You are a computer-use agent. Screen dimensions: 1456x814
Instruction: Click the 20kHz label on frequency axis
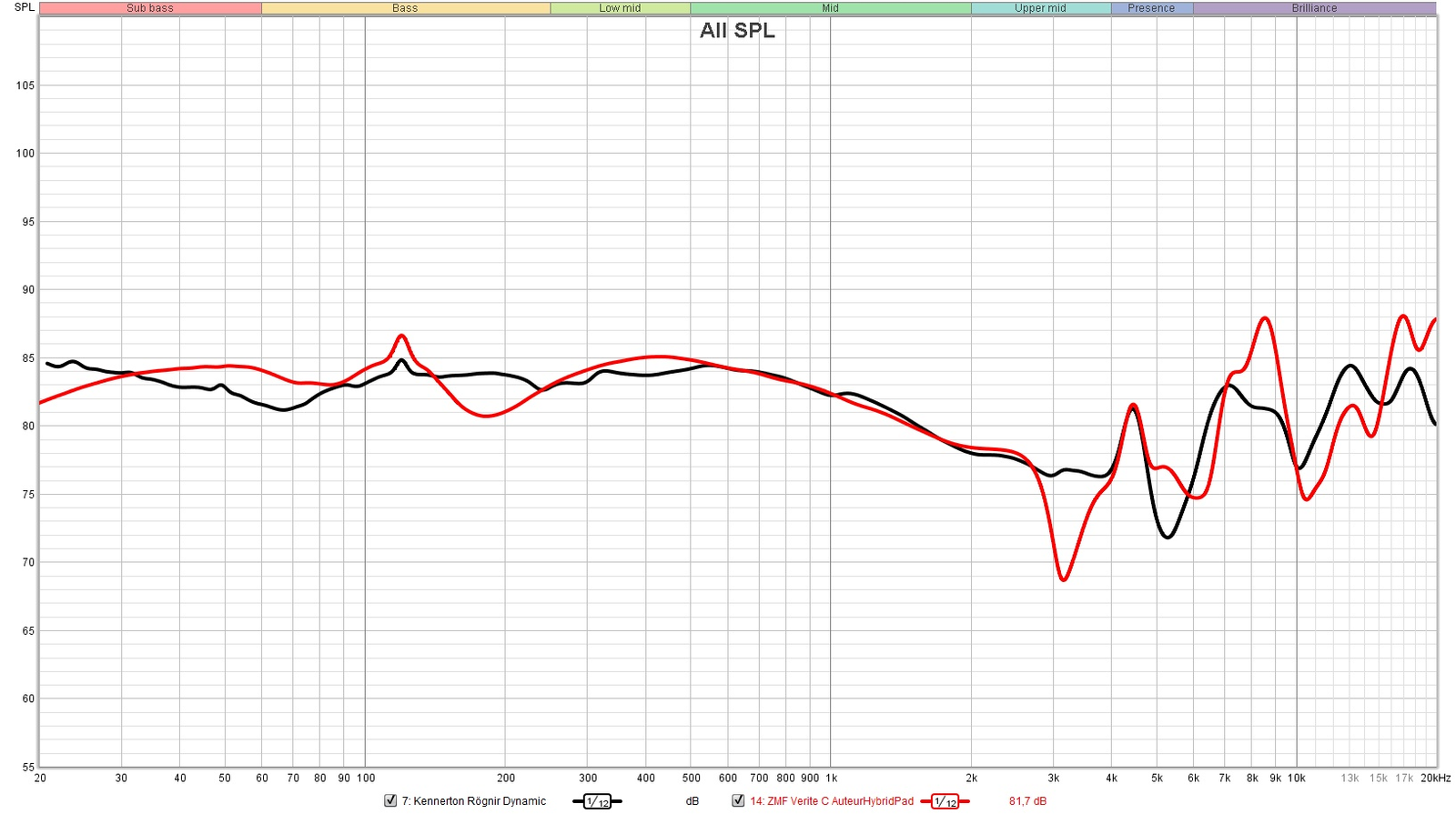pyautogui.click(x=1435, y=779)
